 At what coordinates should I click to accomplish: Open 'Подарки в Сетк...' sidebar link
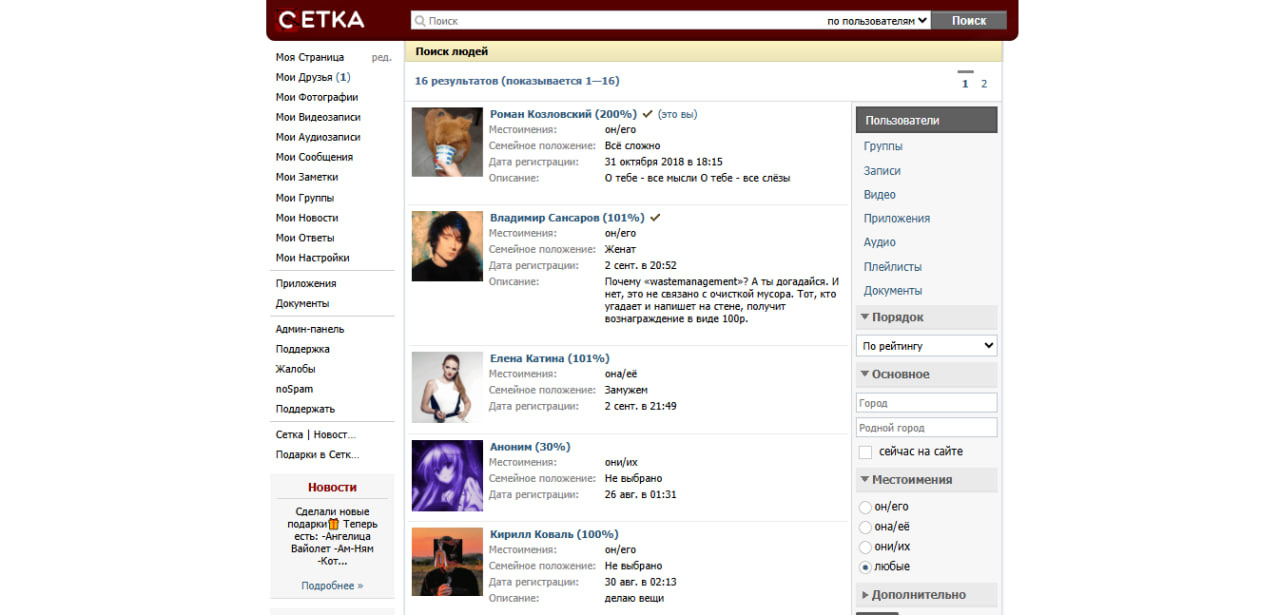pyautogui.click(x=317, y=455)
